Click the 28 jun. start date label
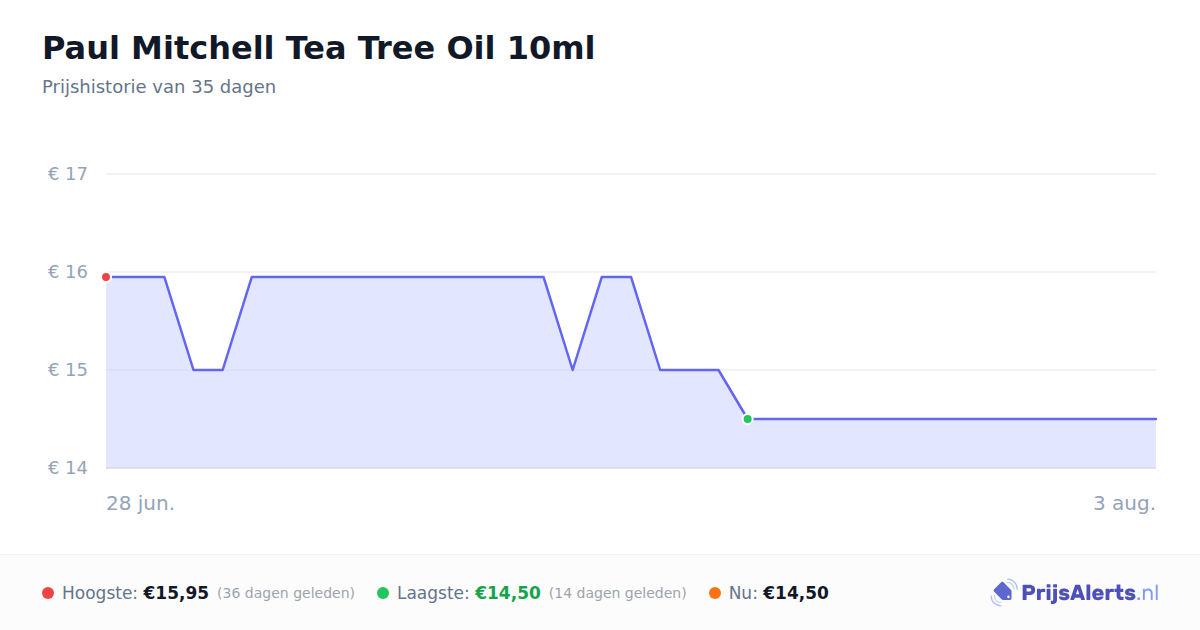1200x630 pixels. click(x=141, y=503)
